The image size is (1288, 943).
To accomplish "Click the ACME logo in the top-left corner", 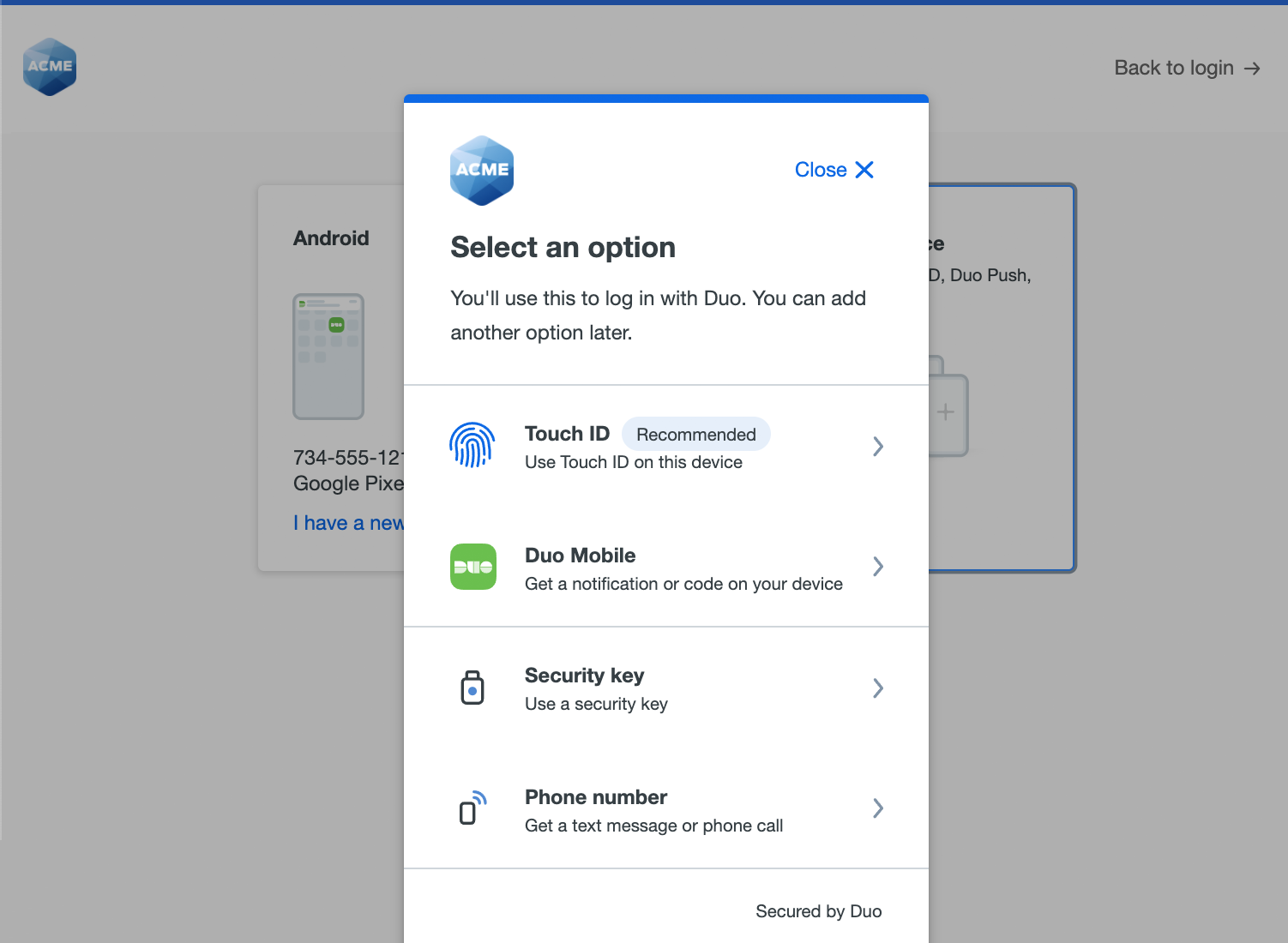I will pos(49,66).
